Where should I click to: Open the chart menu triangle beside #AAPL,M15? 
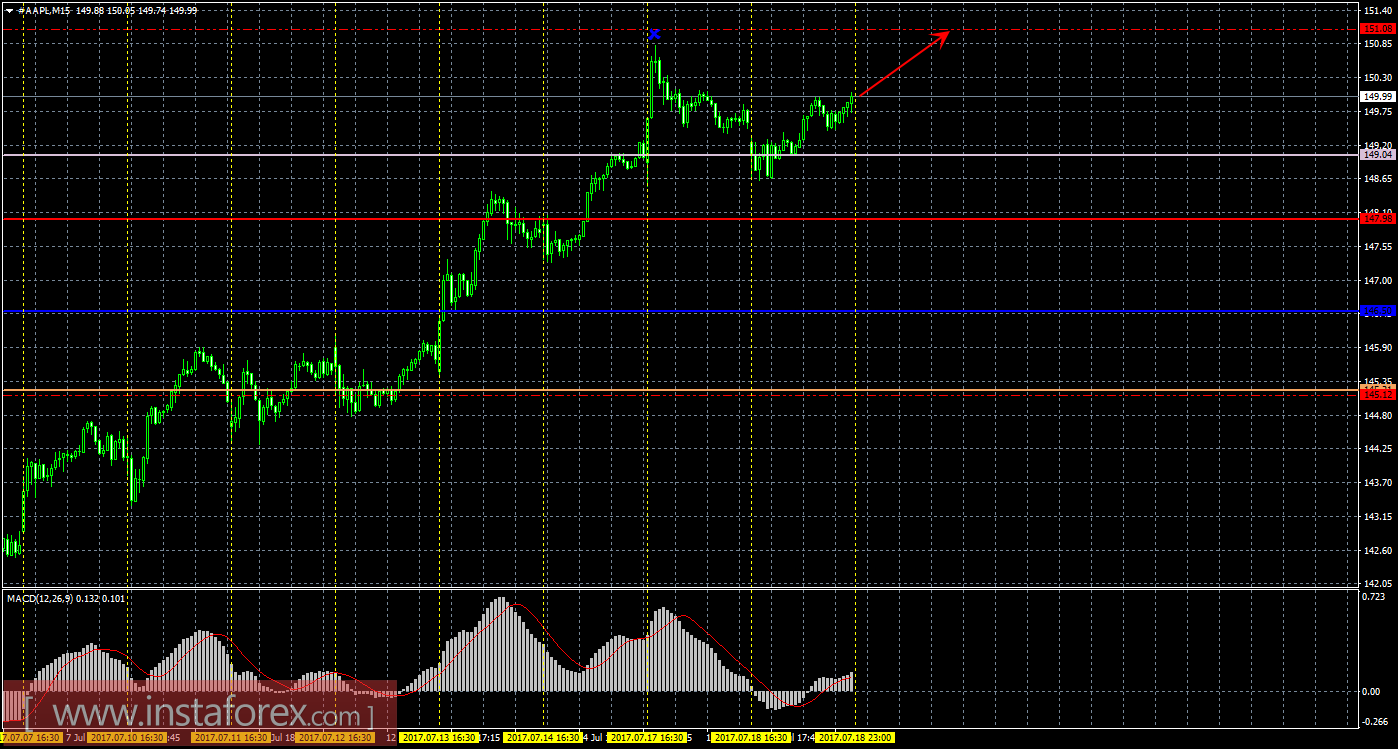click(x=9, y=10)
